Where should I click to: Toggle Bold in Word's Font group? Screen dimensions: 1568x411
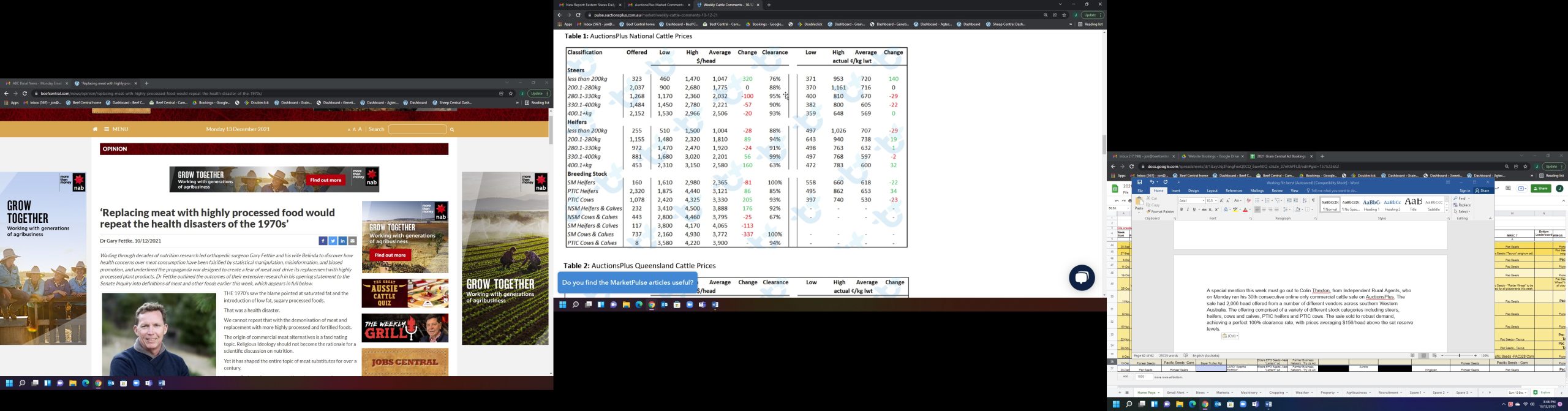coord(1182,209)
